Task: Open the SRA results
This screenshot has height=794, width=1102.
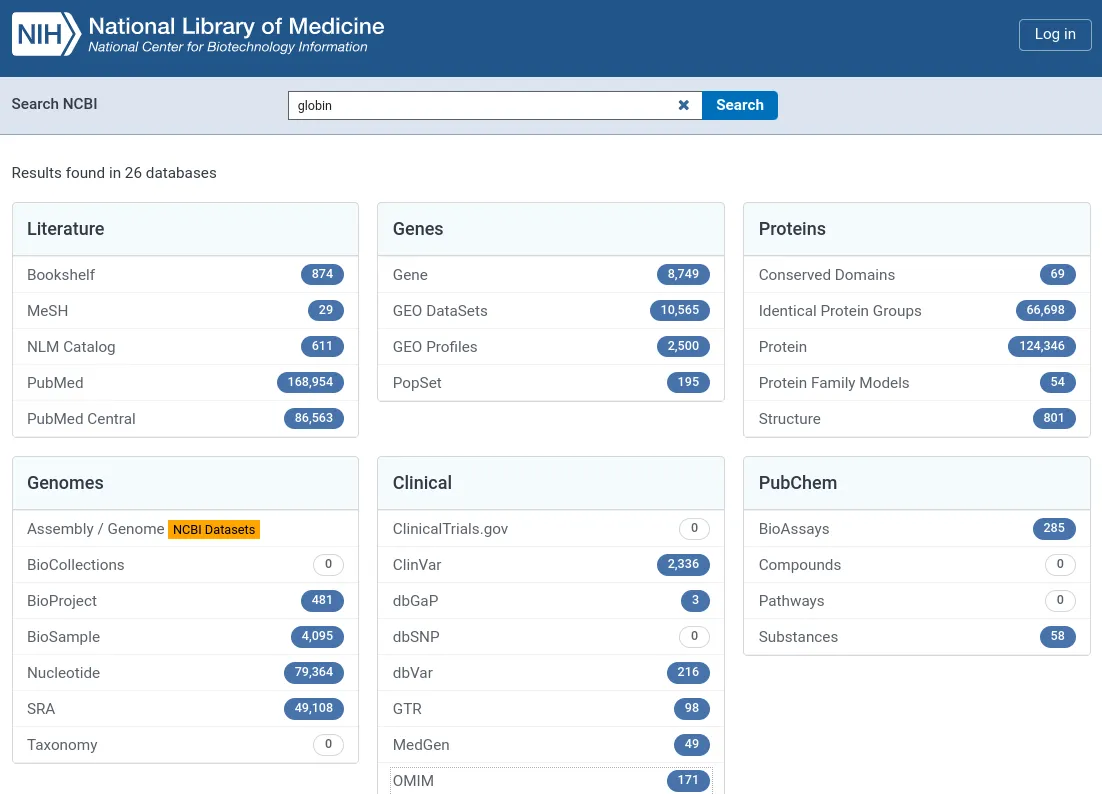Action: click(41, 708)
